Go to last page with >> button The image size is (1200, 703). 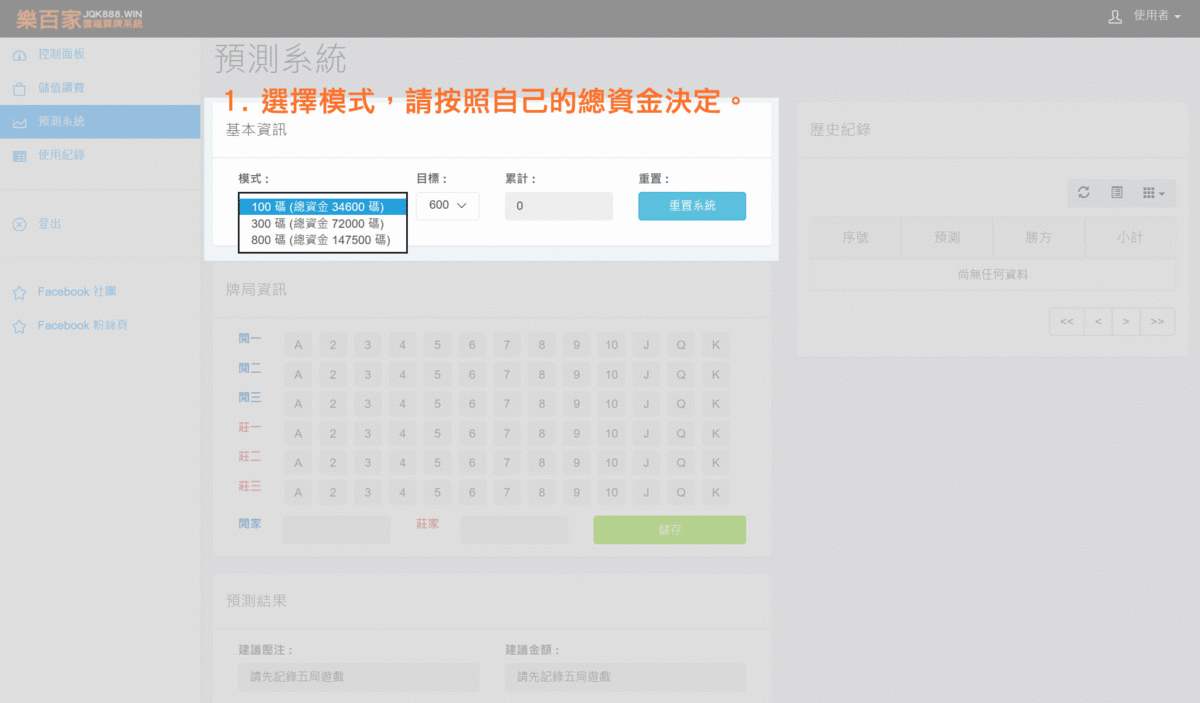coord(1157,321)
